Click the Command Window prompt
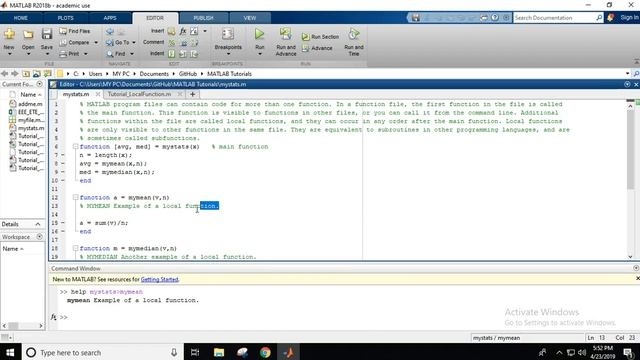640x360 pixels. coord(64,317)
